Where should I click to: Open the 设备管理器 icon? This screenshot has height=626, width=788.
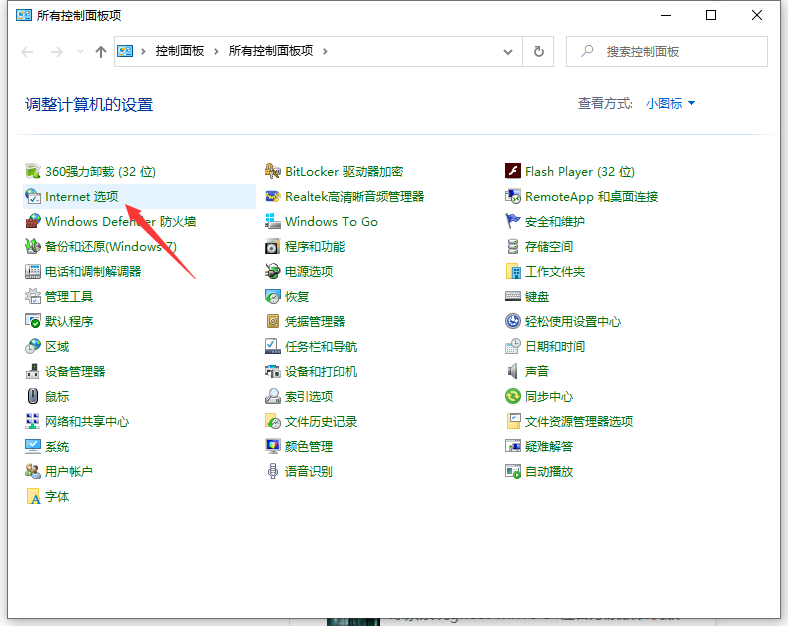(x=33, y=372)
